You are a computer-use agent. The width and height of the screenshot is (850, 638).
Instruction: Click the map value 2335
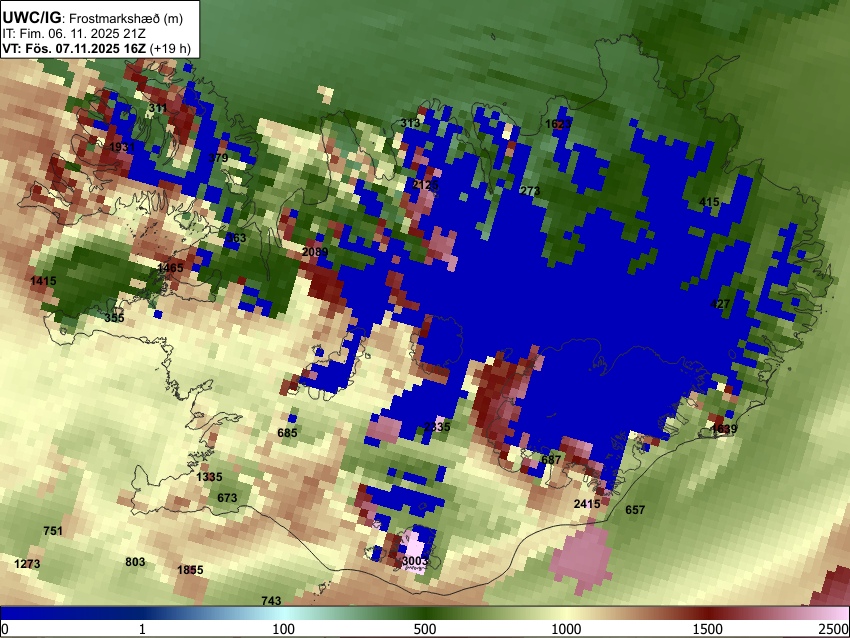point(437,427)
